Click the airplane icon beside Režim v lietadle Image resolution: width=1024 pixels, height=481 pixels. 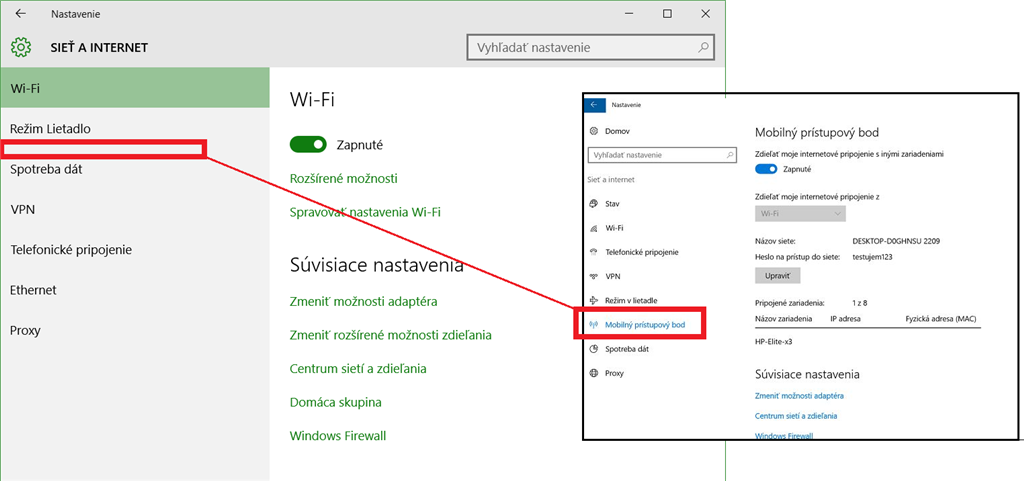pos(594,300)
